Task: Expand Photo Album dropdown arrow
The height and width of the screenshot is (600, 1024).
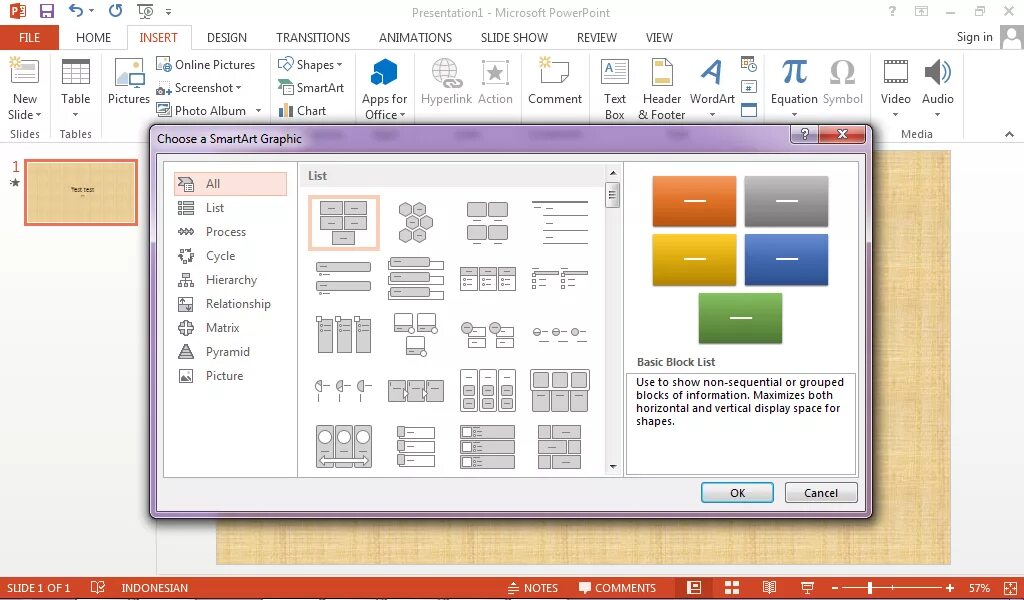Action: 259,111
